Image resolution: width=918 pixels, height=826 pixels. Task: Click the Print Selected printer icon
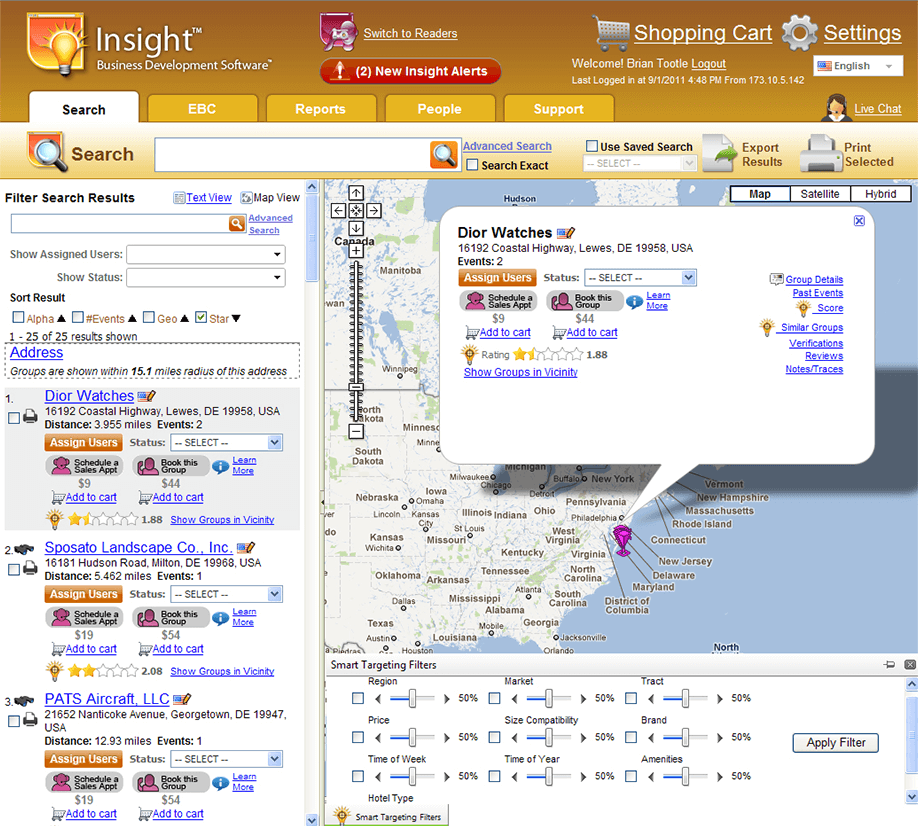(x=820, y=153)
